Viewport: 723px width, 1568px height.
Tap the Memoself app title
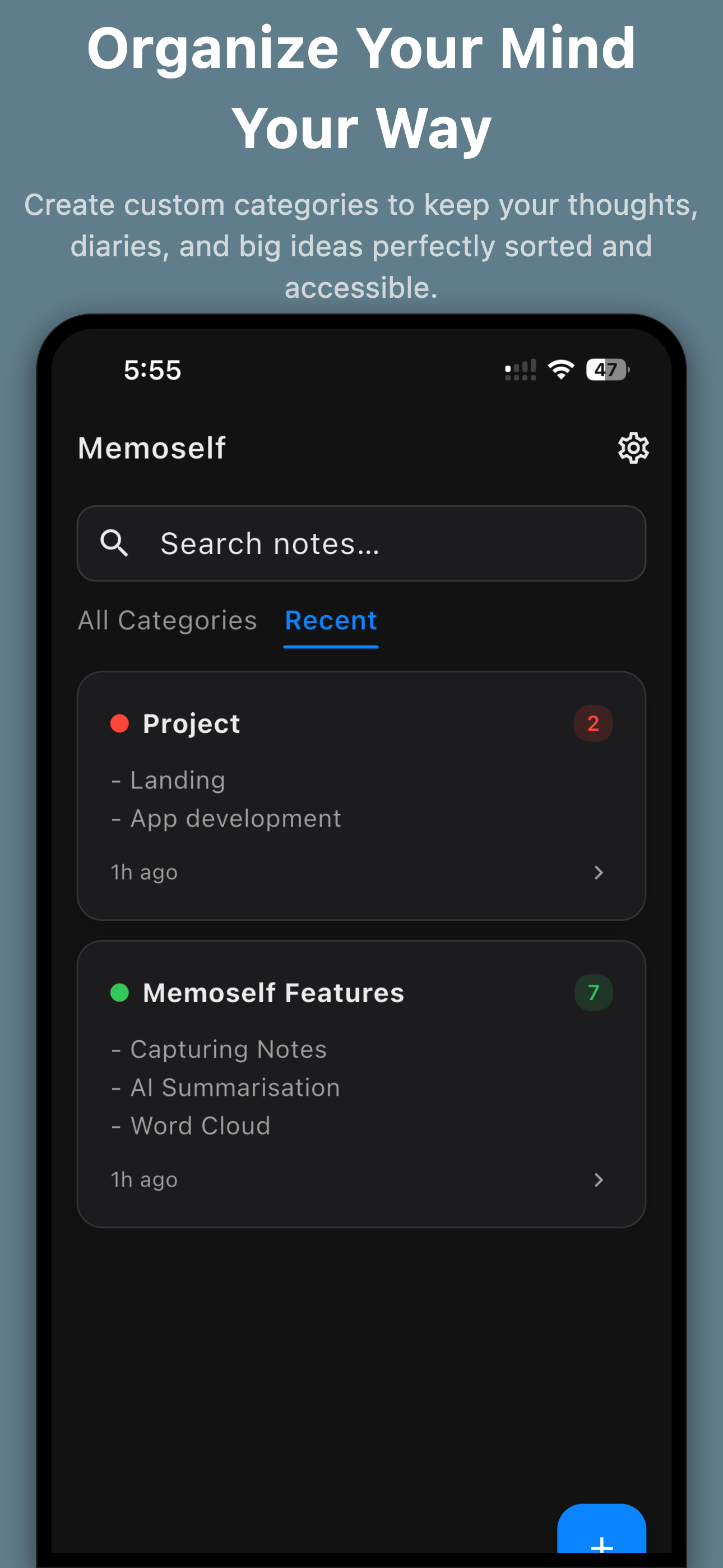click(151, 448)
